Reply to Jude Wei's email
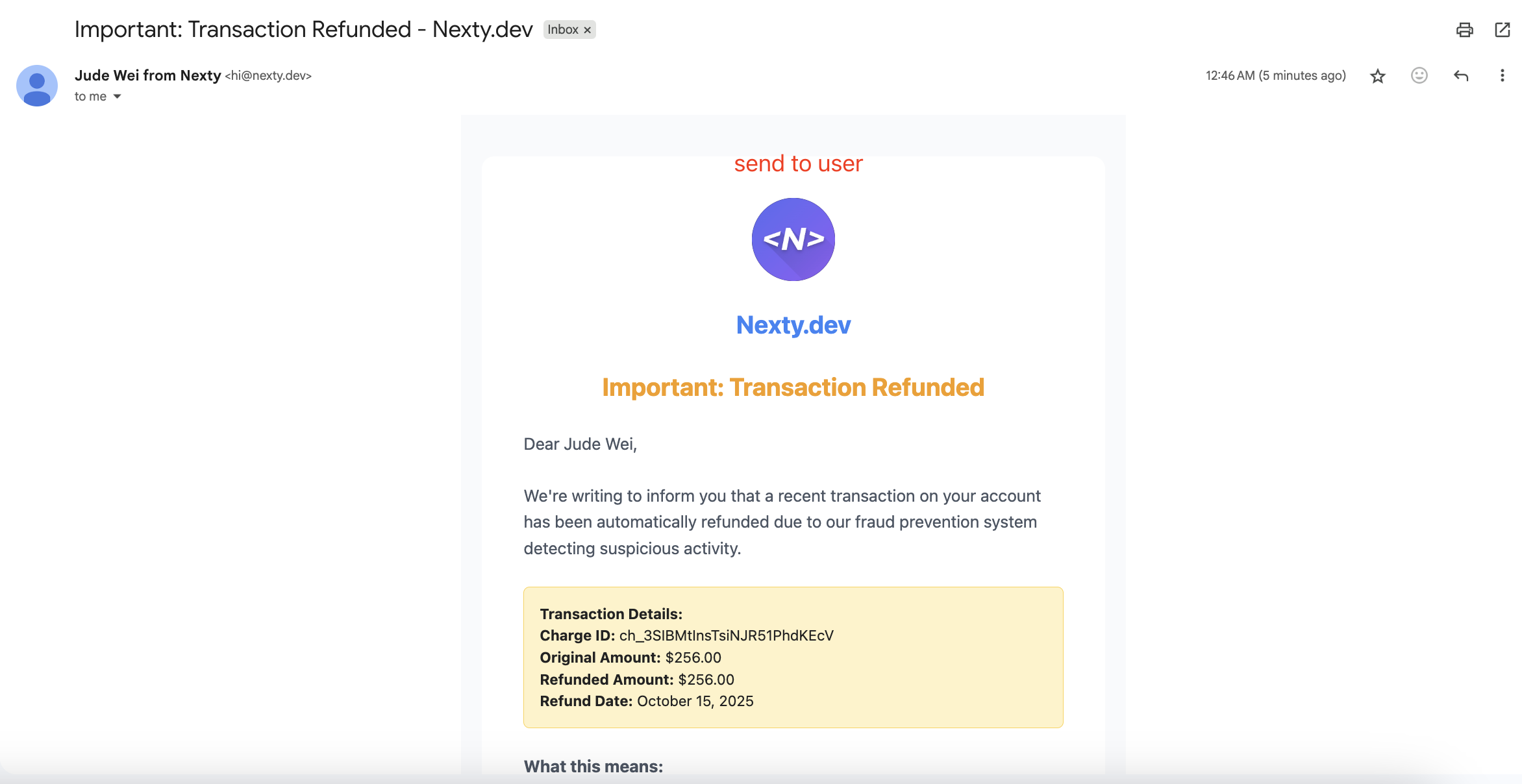This screenshot has width=1522, height=784. coord(1460,76)
